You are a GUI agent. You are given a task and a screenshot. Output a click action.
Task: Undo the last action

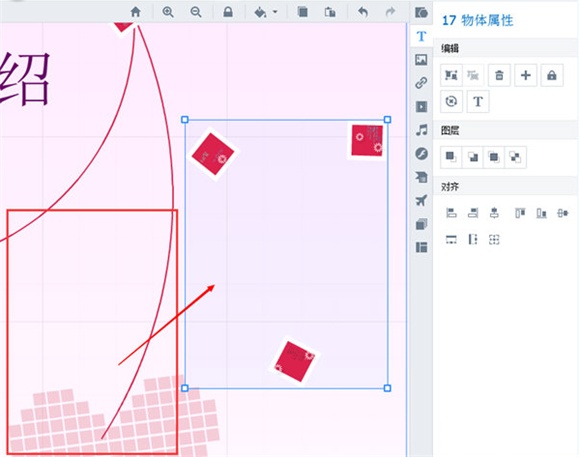tap(363, 12)
